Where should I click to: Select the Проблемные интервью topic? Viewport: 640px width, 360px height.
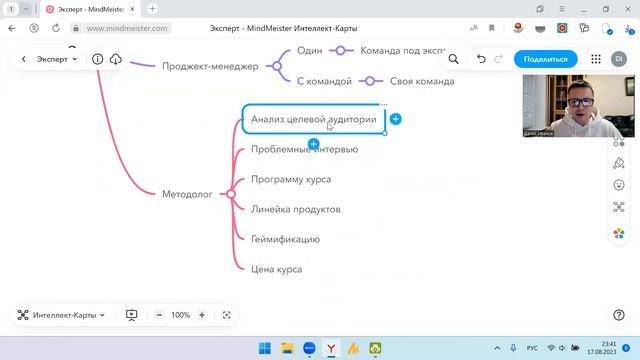pyautogui.click(x=304, y=149)
